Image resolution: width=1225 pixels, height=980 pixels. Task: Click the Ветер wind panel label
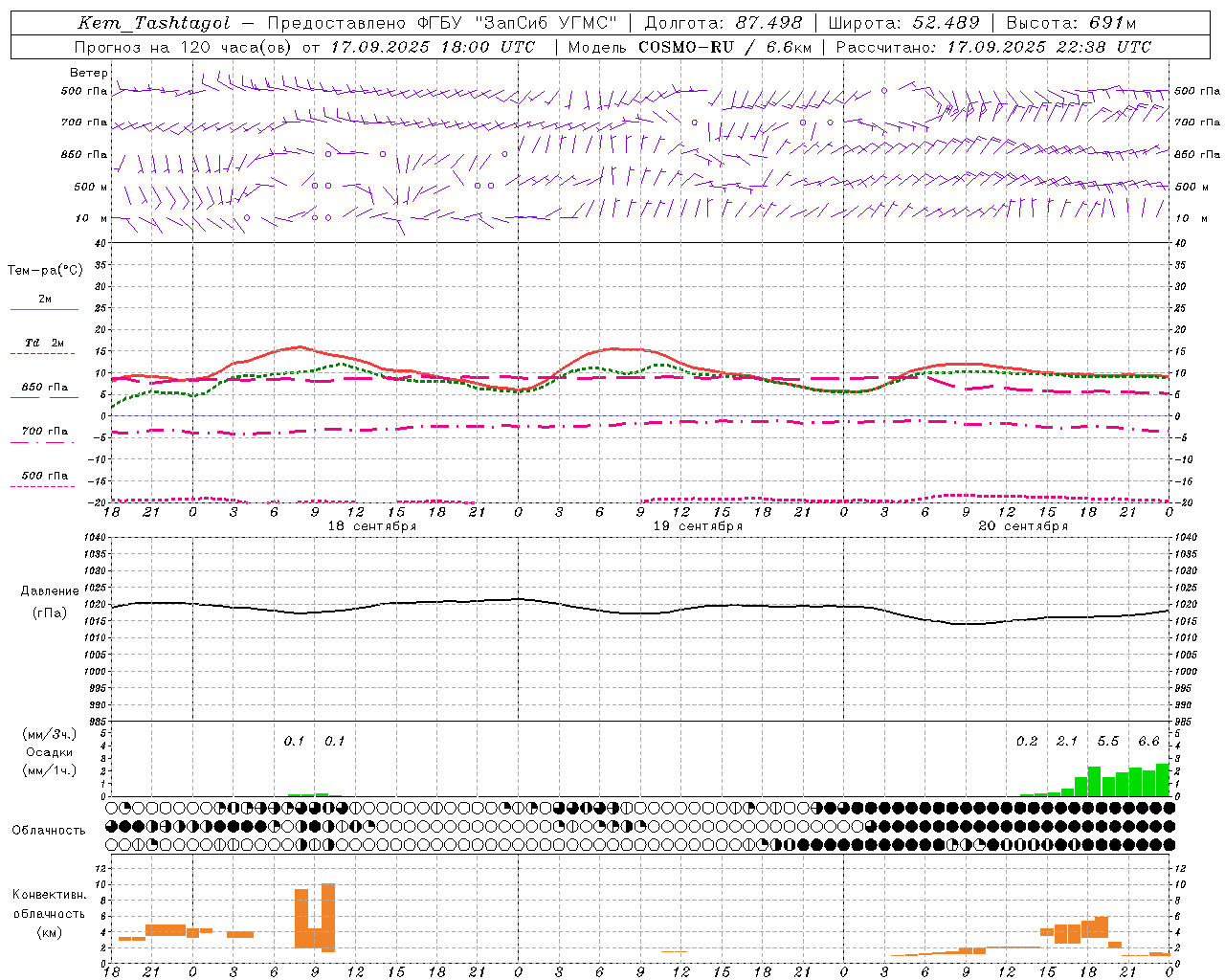(88, 73)
